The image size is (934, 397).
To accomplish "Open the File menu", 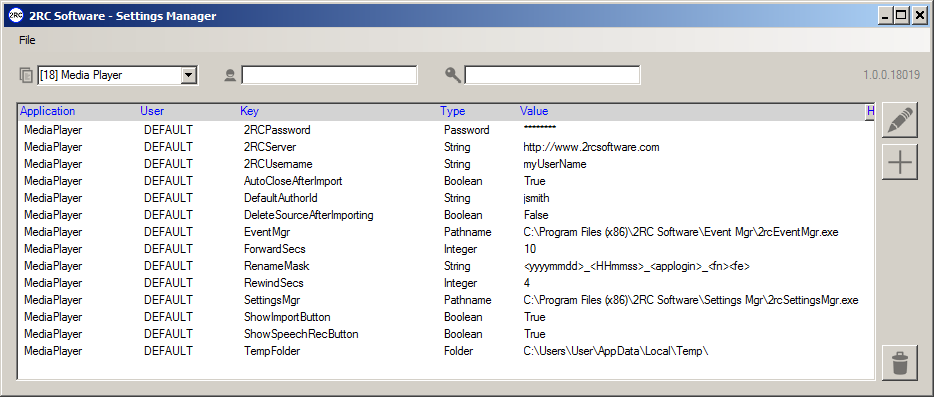I will [x=27, y=40].
